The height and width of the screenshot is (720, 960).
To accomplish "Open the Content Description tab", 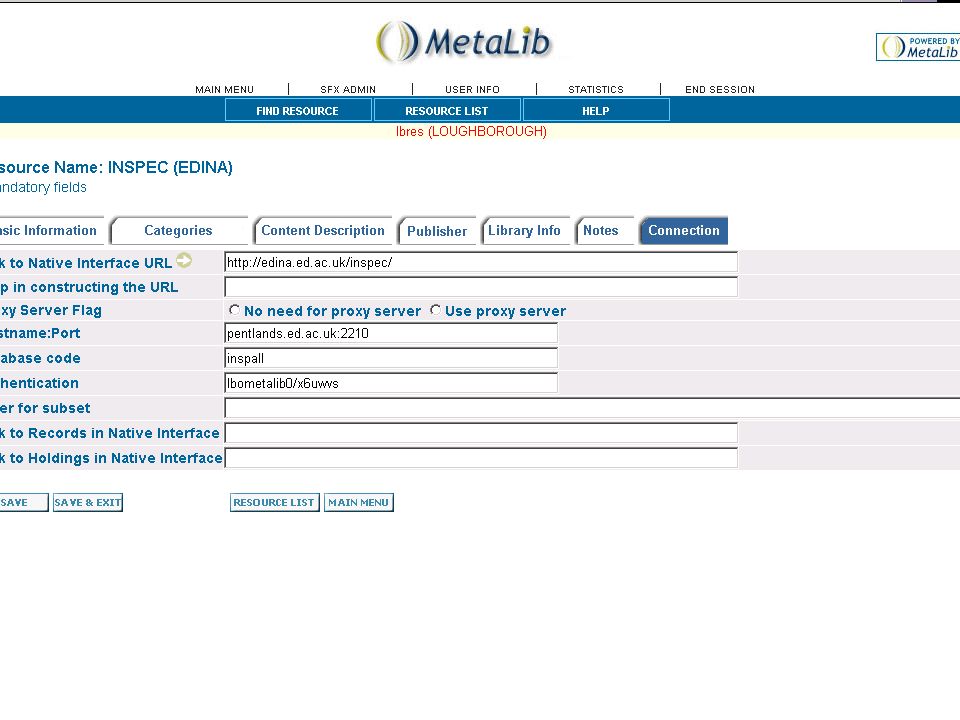I will coord(323,231).
